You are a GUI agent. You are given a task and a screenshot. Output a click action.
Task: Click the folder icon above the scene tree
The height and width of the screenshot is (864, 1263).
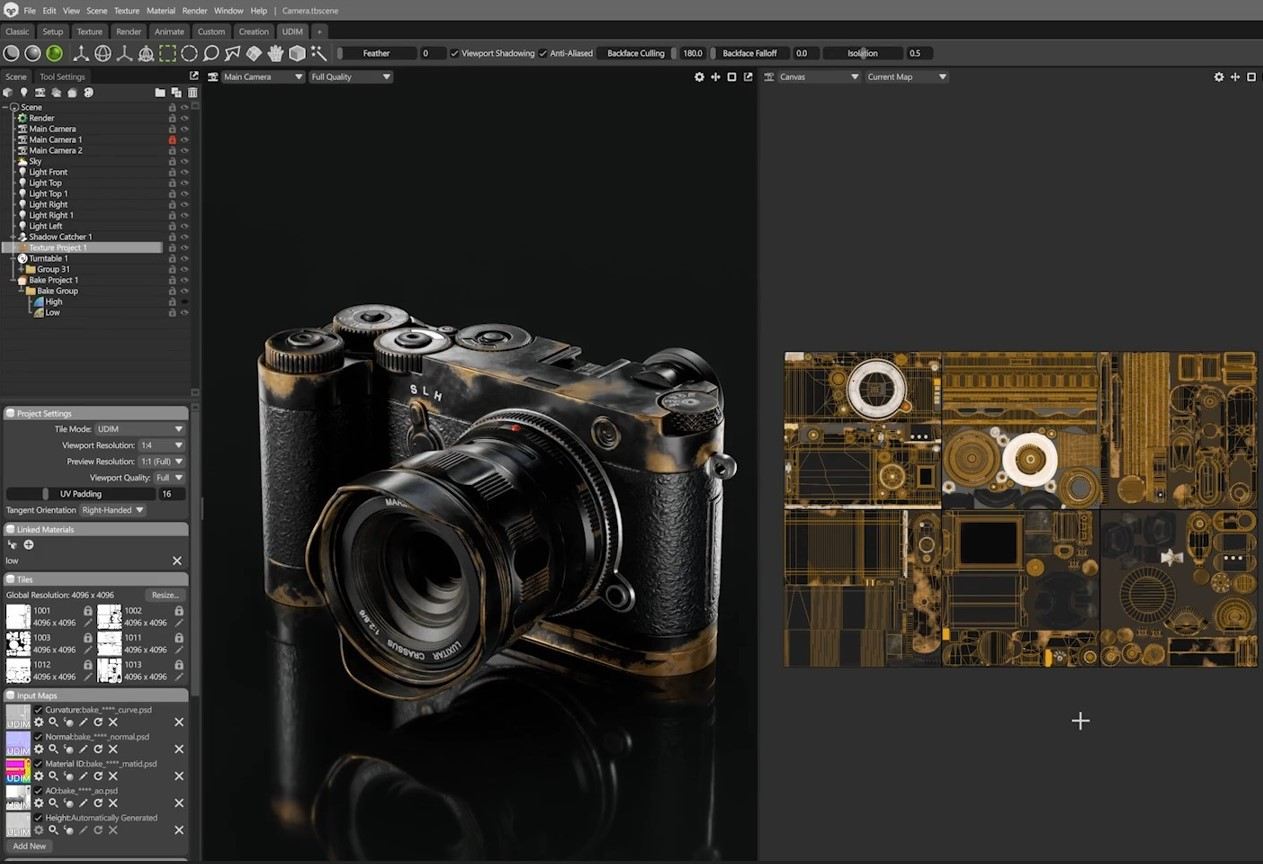pos(160,92)
